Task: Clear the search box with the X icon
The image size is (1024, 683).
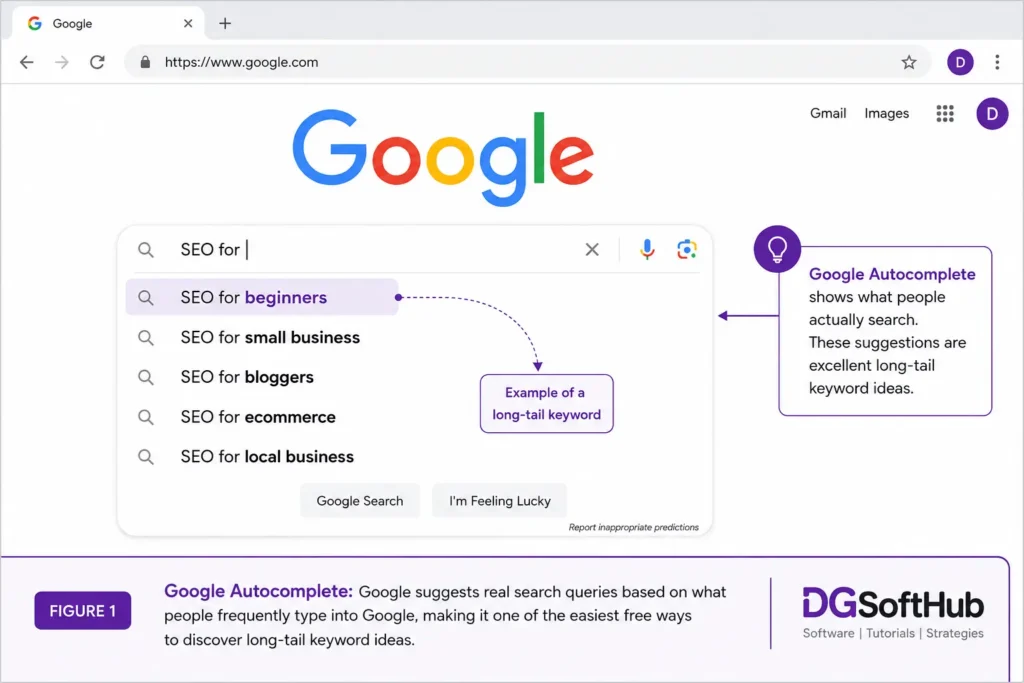Action: click(x=592, y=249)
